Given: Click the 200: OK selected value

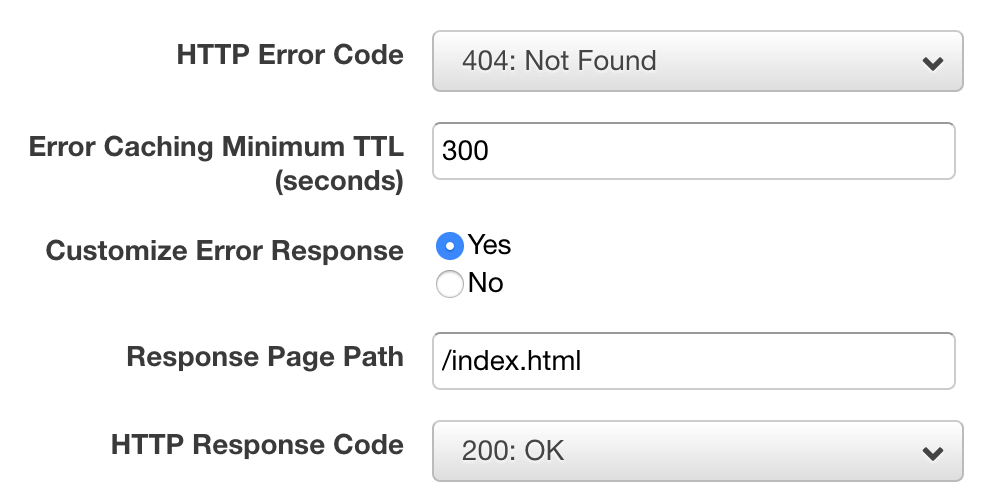Looking at the screenshot, I should pyautogui.click(x=513, y=451).
